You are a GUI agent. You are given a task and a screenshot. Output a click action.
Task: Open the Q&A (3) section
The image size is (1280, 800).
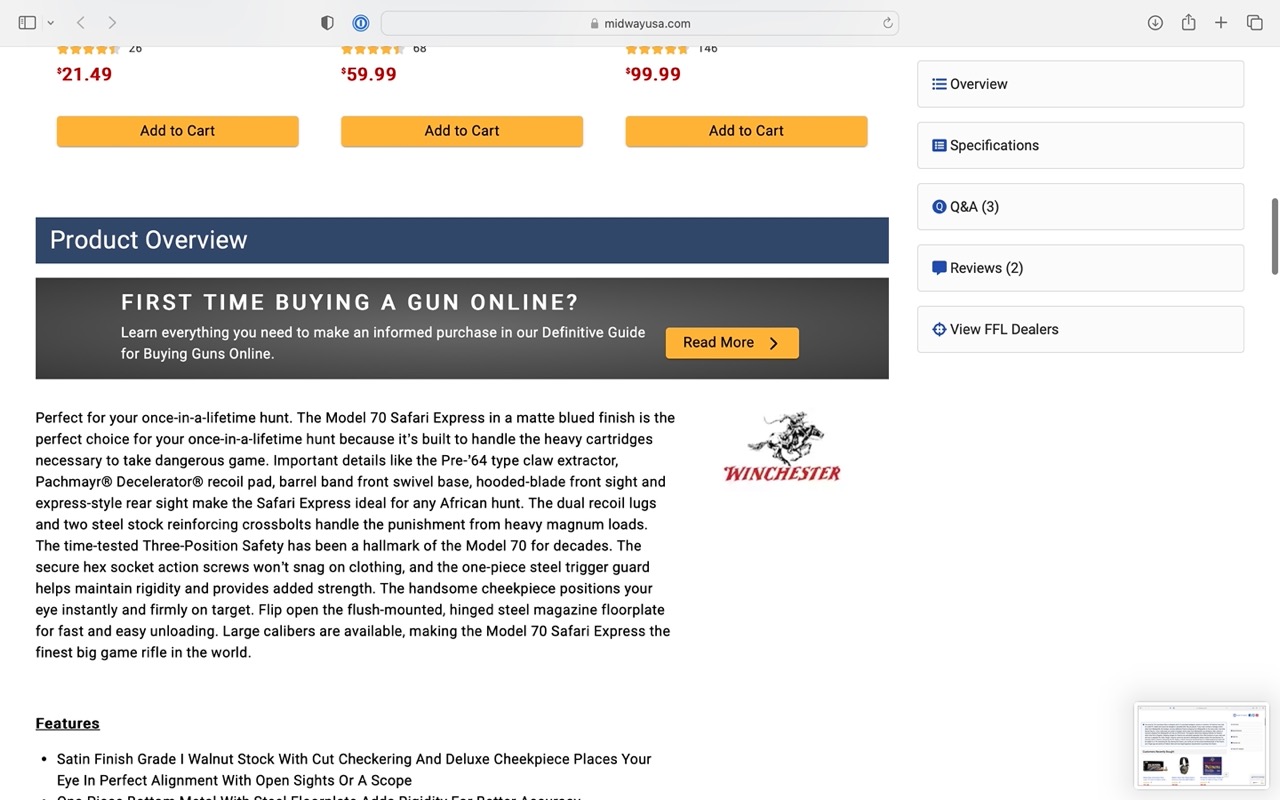tap(1080, 207)
